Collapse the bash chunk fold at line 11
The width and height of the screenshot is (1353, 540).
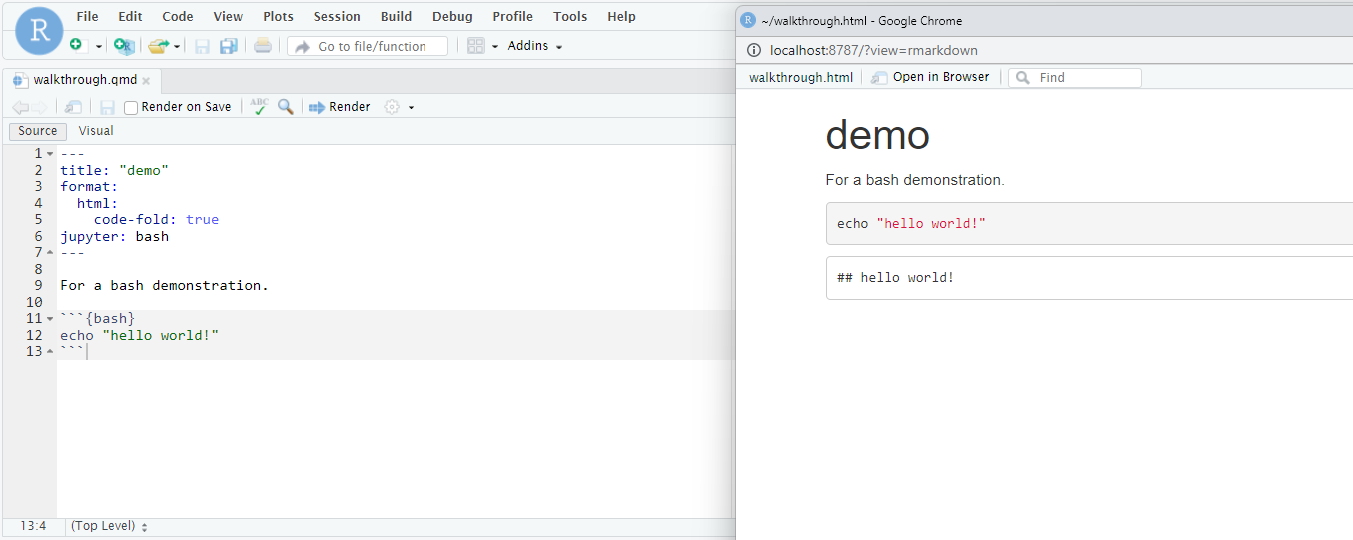[x=50, y=319]
